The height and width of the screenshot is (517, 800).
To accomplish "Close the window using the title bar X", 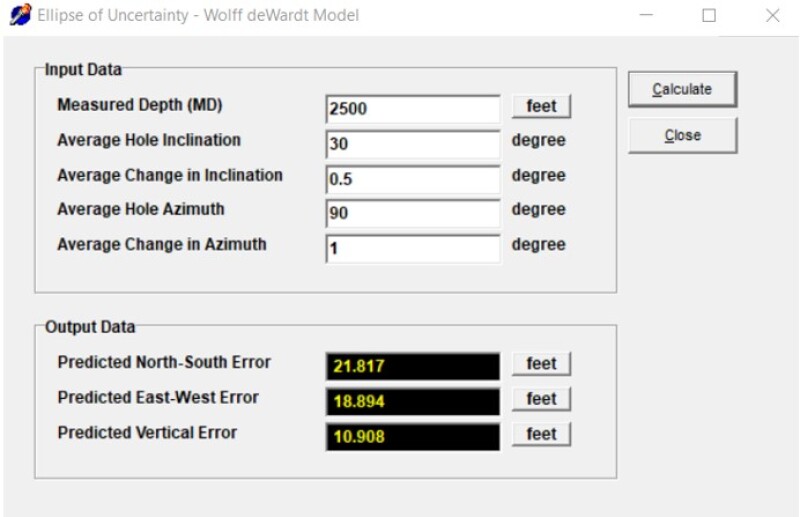I will click(x=772, y=16).
